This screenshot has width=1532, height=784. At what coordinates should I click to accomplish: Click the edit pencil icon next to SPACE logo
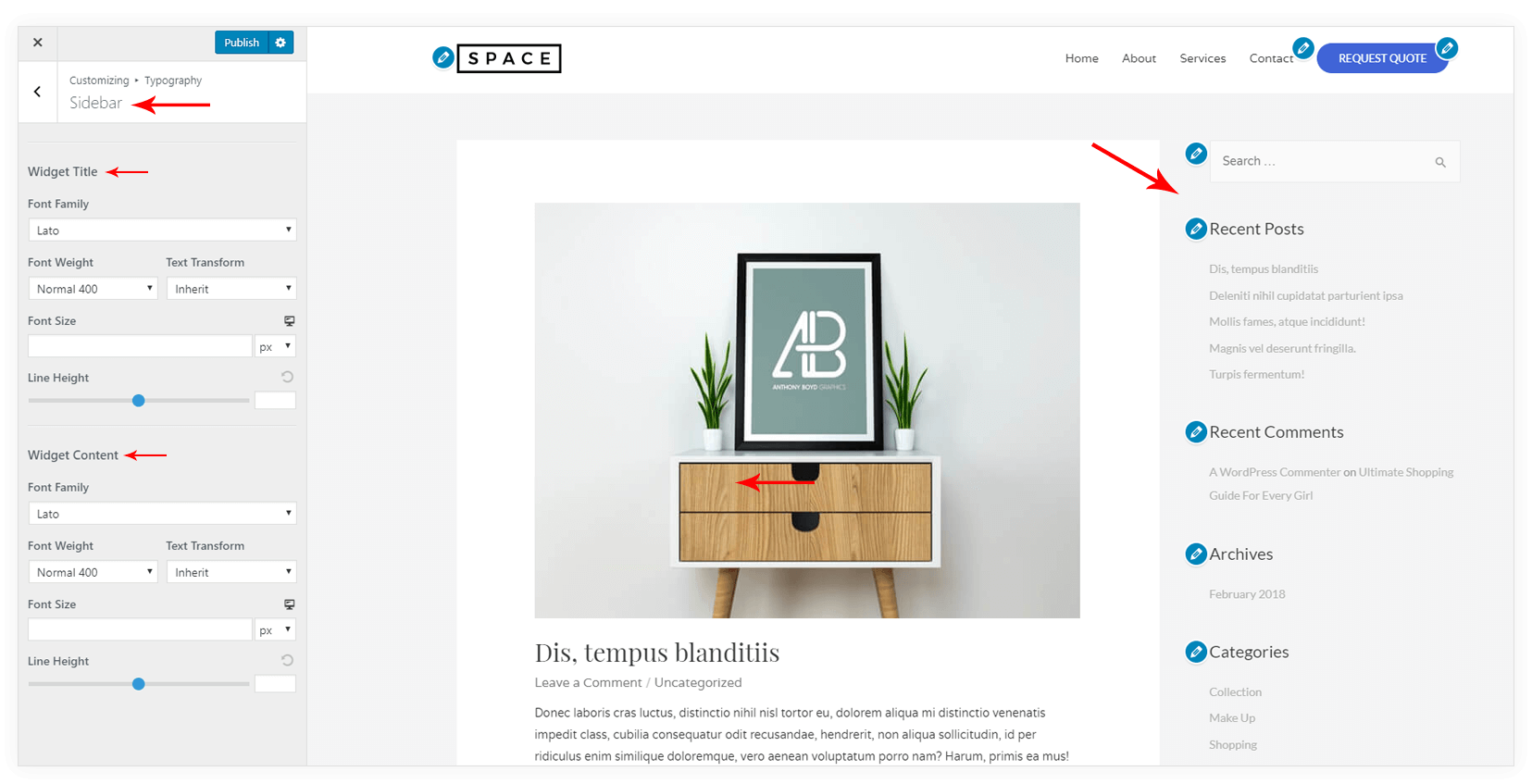443,58
